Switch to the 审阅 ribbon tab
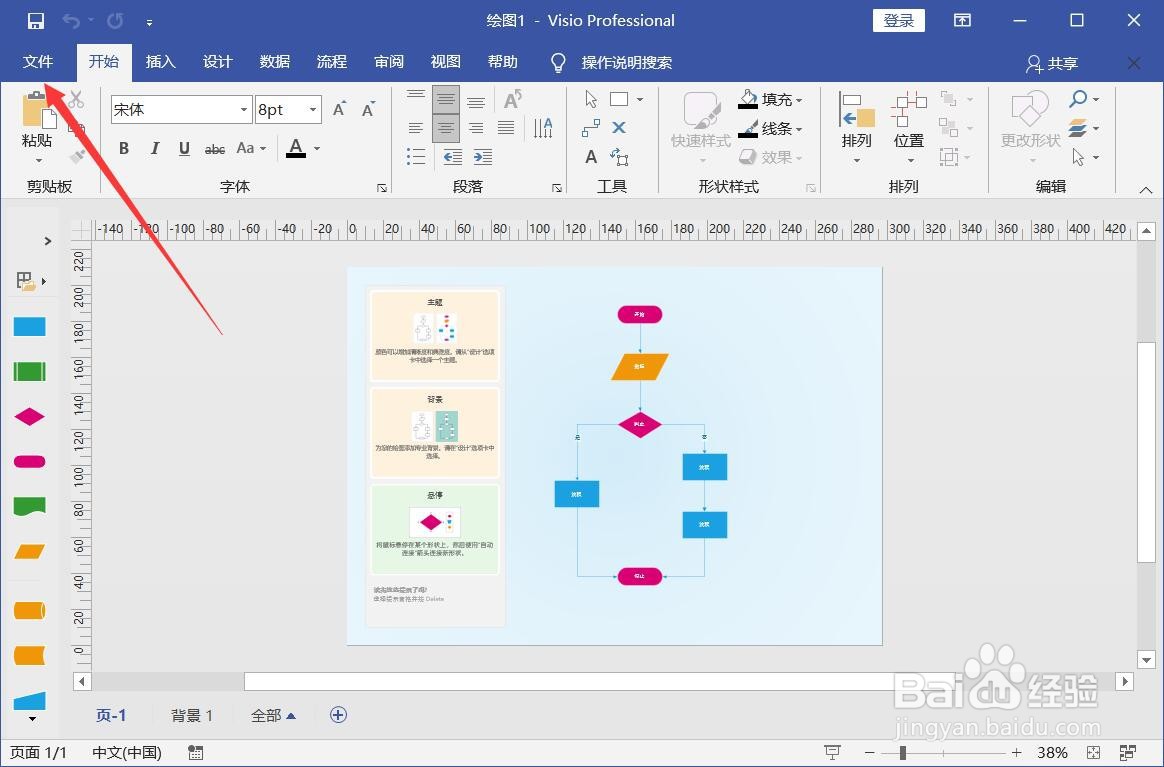Viewport: 1164px width, 767px height. pyautogui.click(x=389, y=62)
